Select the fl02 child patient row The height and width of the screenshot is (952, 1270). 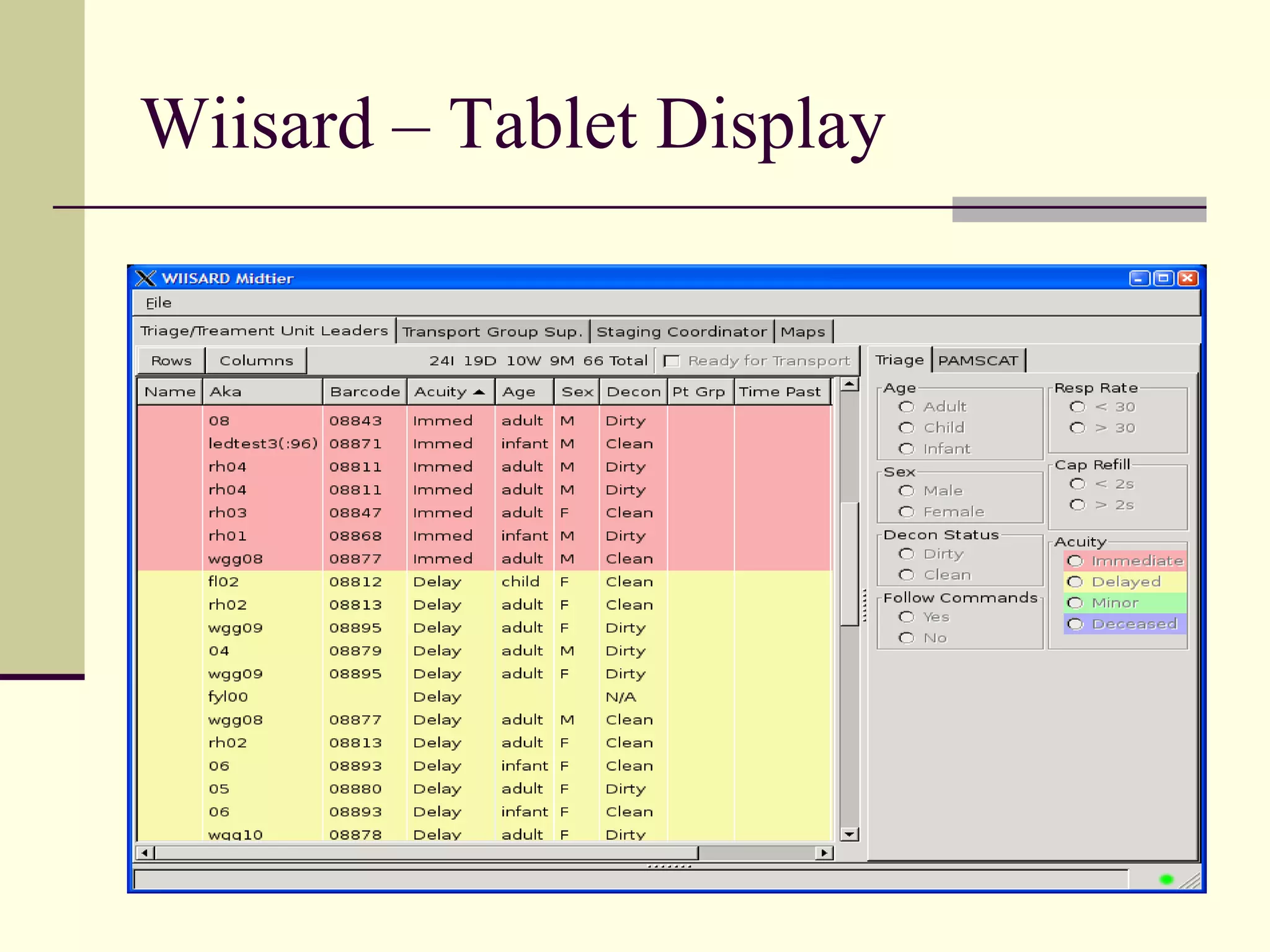pos(484,582)
